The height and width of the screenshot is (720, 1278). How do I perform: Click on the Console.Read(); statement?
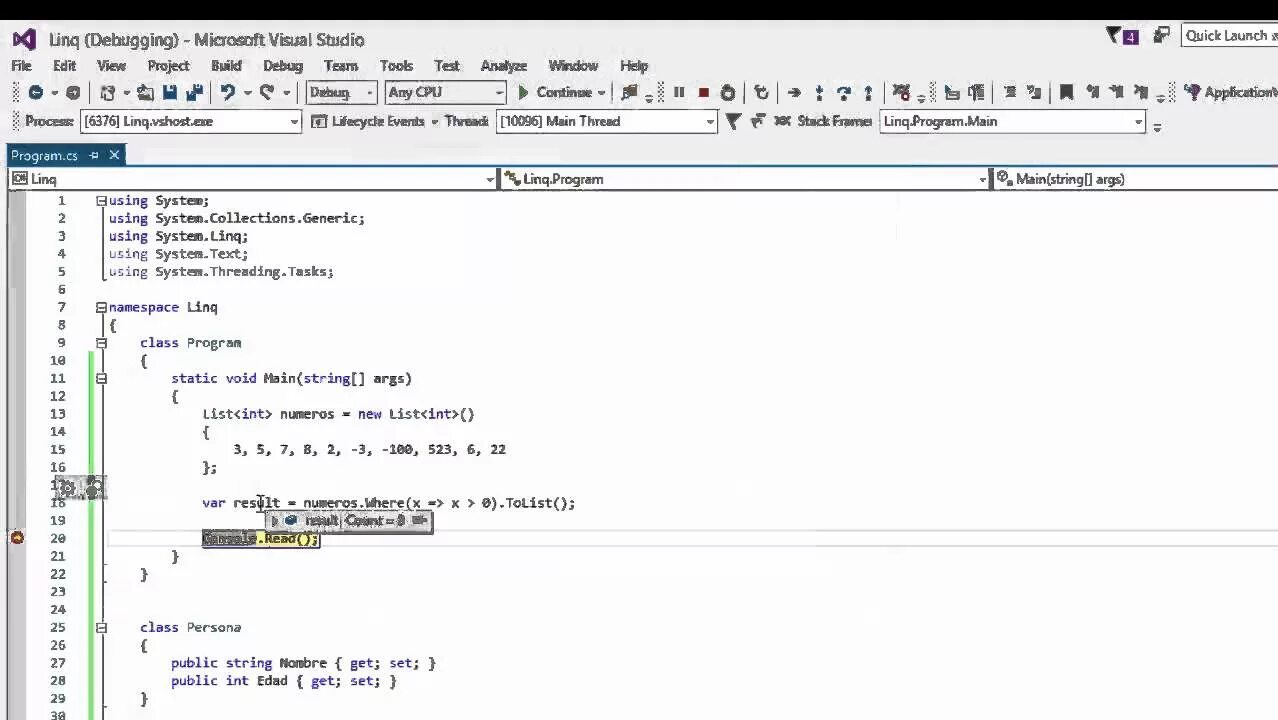point(260,539)
